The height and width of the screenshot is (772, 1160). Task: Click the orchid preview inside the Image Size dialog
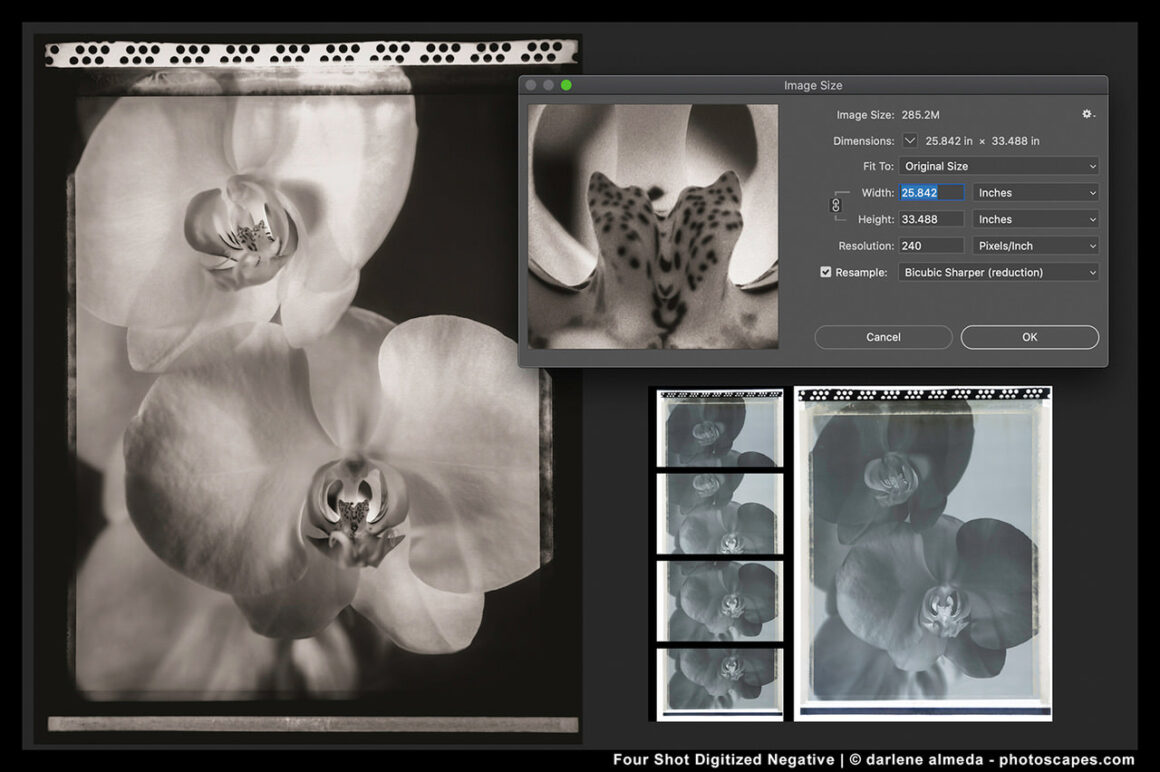click(653, 227)
